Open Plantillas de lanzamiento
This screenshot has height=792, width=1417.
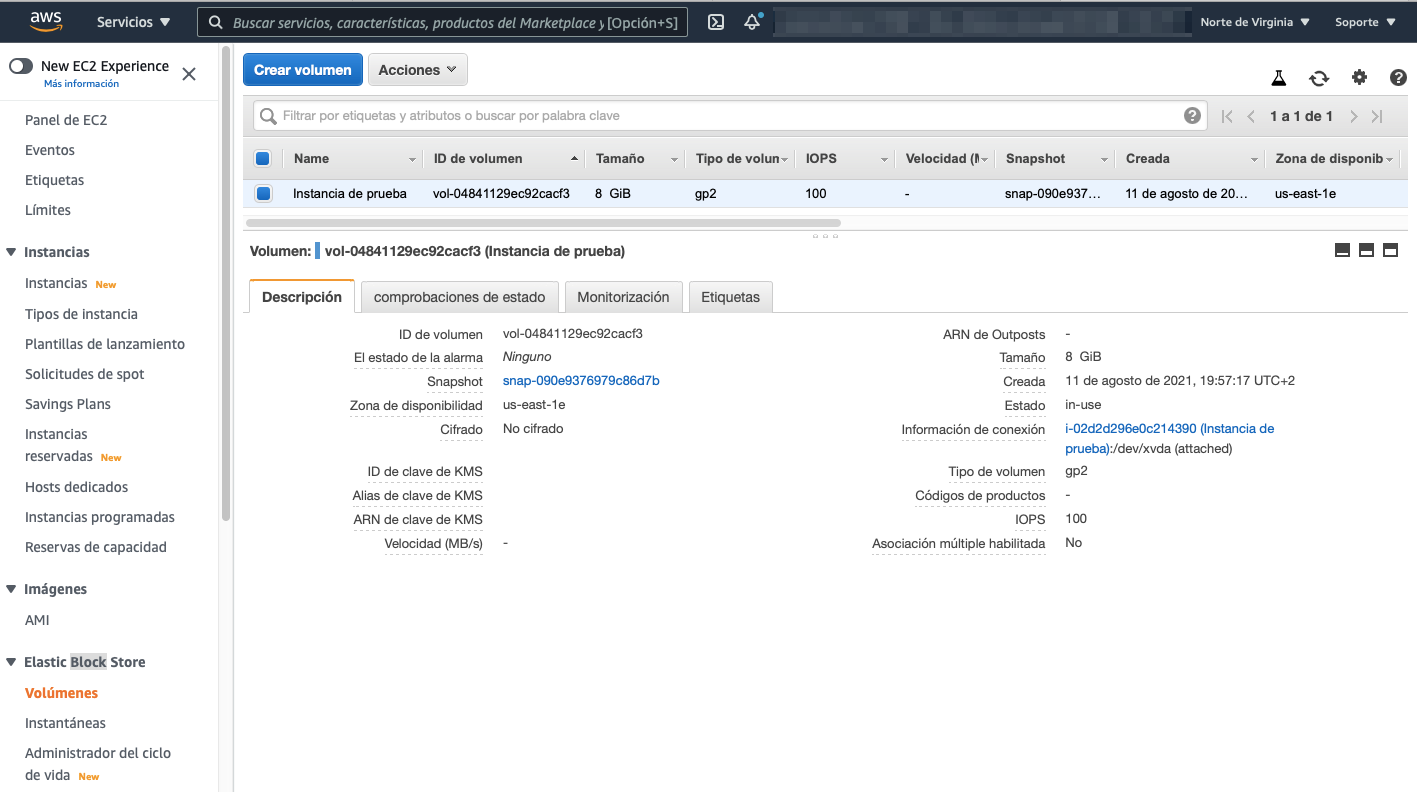105,344
